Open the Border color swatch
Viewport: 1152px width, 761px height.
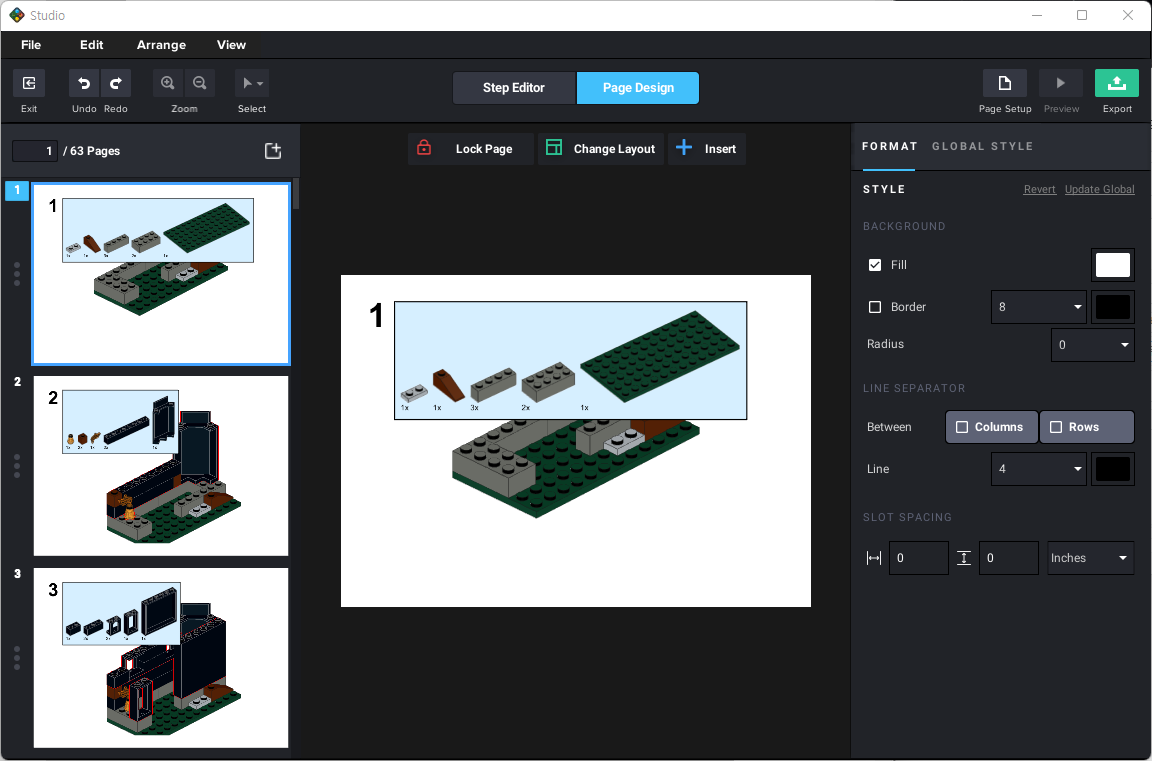click(x=1112, y=307)
